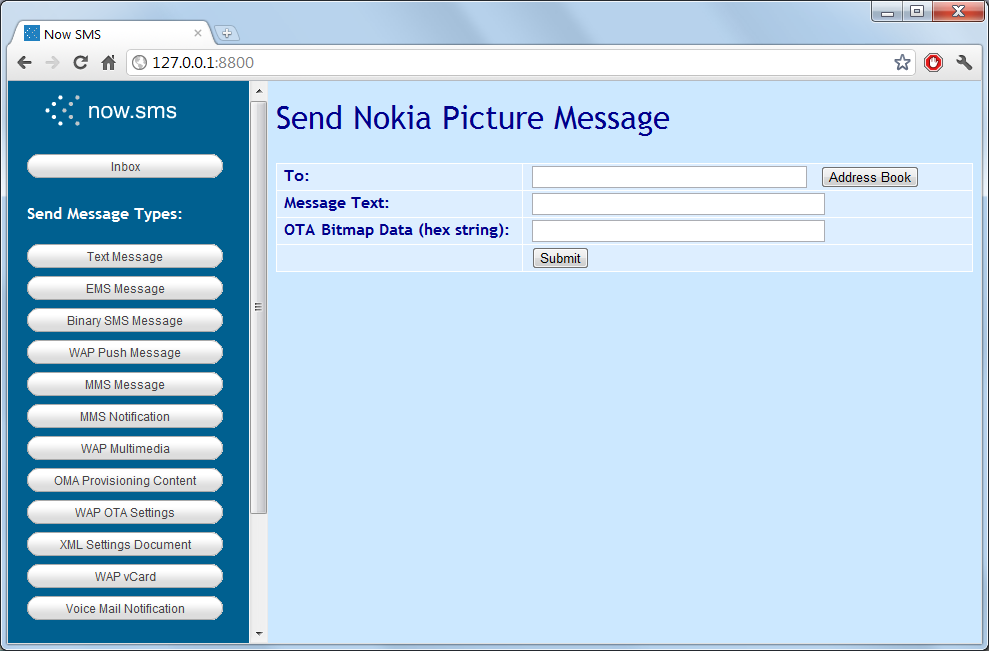Bookmark this page with the star icon
Image resolution: width=989 pixels, height=651 pixels.
point(902,62)
